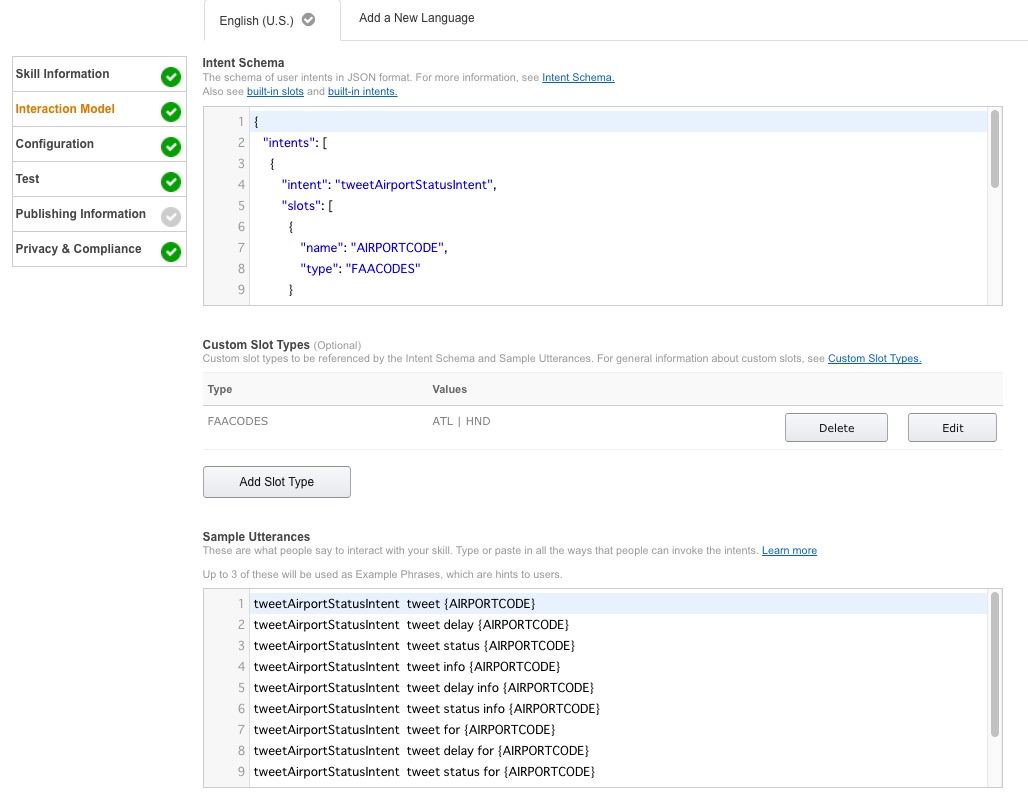Image resolution: width=1028 pixels, height=808 pixels.
Task: Click the Learn more link for Sample Utterances
Action: (x=789, y=550)
